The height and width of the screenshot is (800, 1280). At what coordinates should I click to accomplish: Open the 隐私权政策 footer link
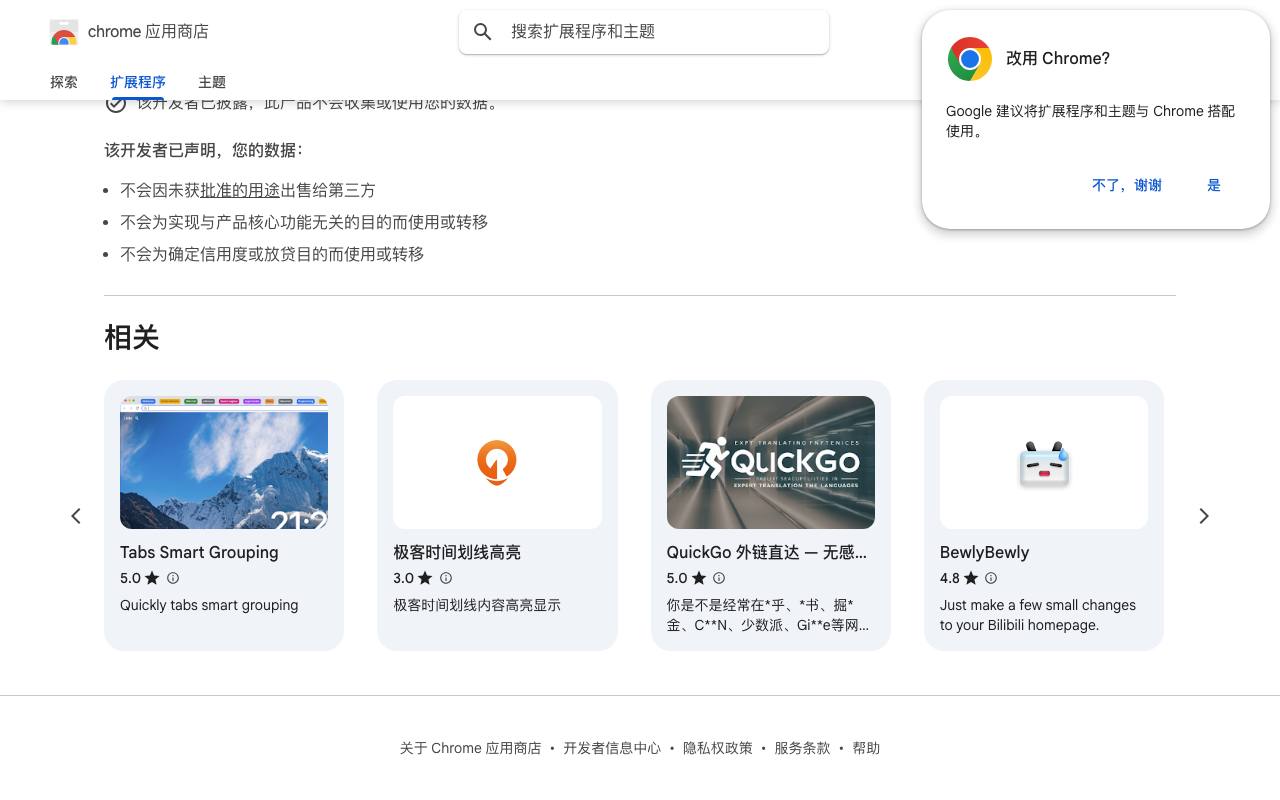718,748
